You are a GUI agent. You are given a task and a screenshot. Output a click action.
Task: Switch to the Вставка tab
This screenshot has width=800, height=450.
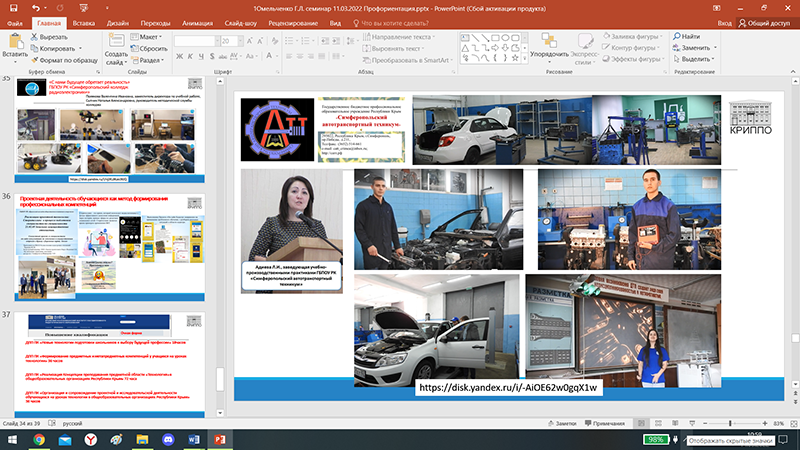[83, 23]
